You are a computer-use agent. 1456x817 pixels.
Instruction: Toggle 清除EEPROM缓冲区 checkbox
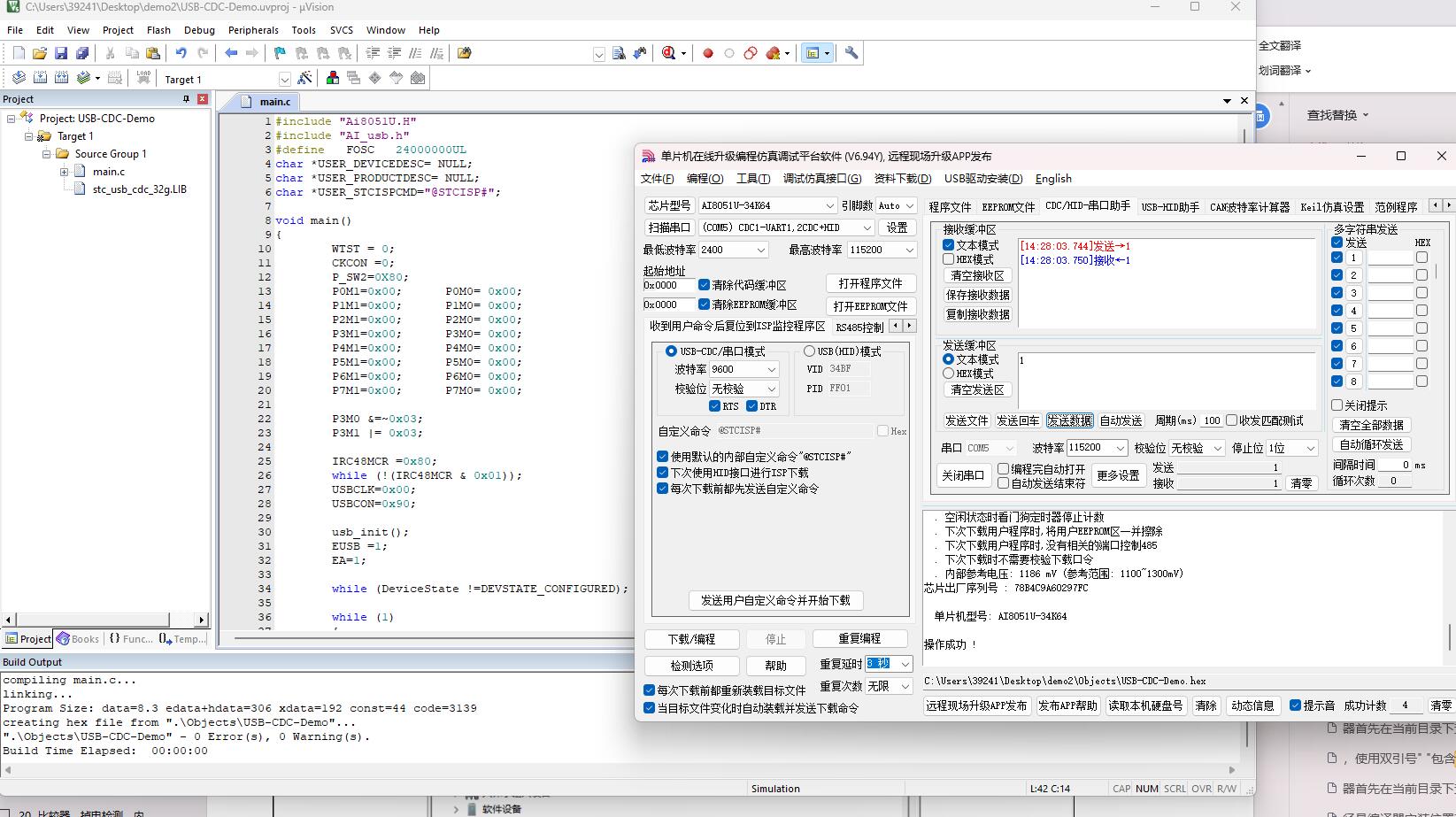[704, 304]
